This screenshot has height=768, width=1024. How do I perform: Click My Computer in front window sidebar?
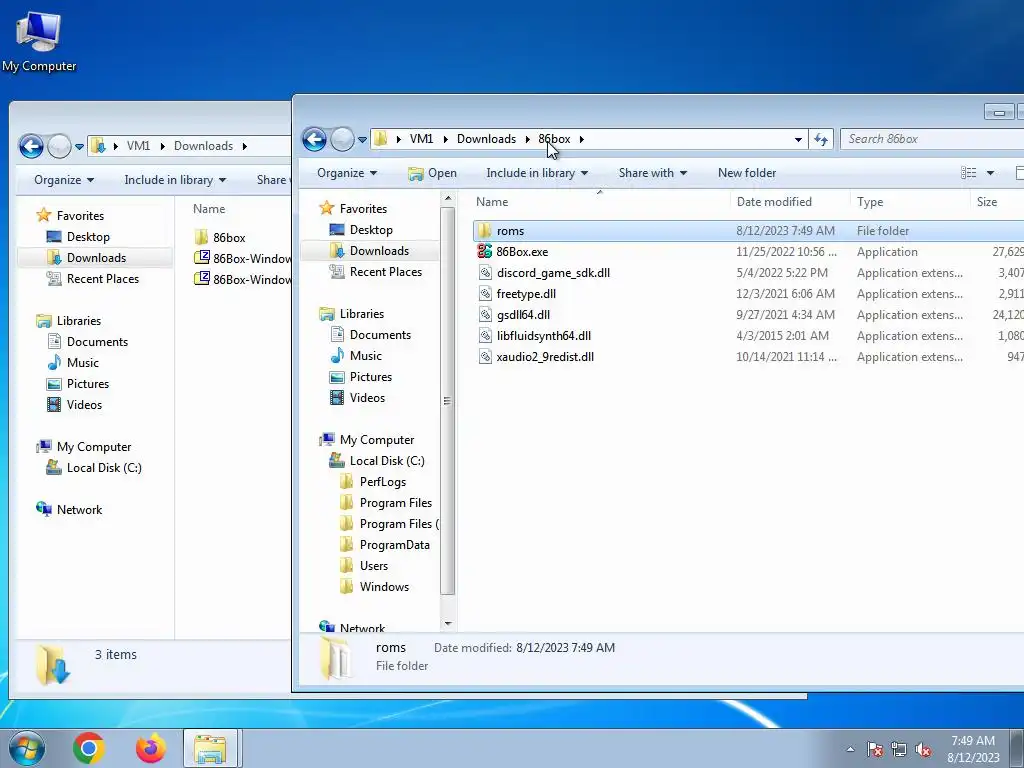tap(377, 440)
